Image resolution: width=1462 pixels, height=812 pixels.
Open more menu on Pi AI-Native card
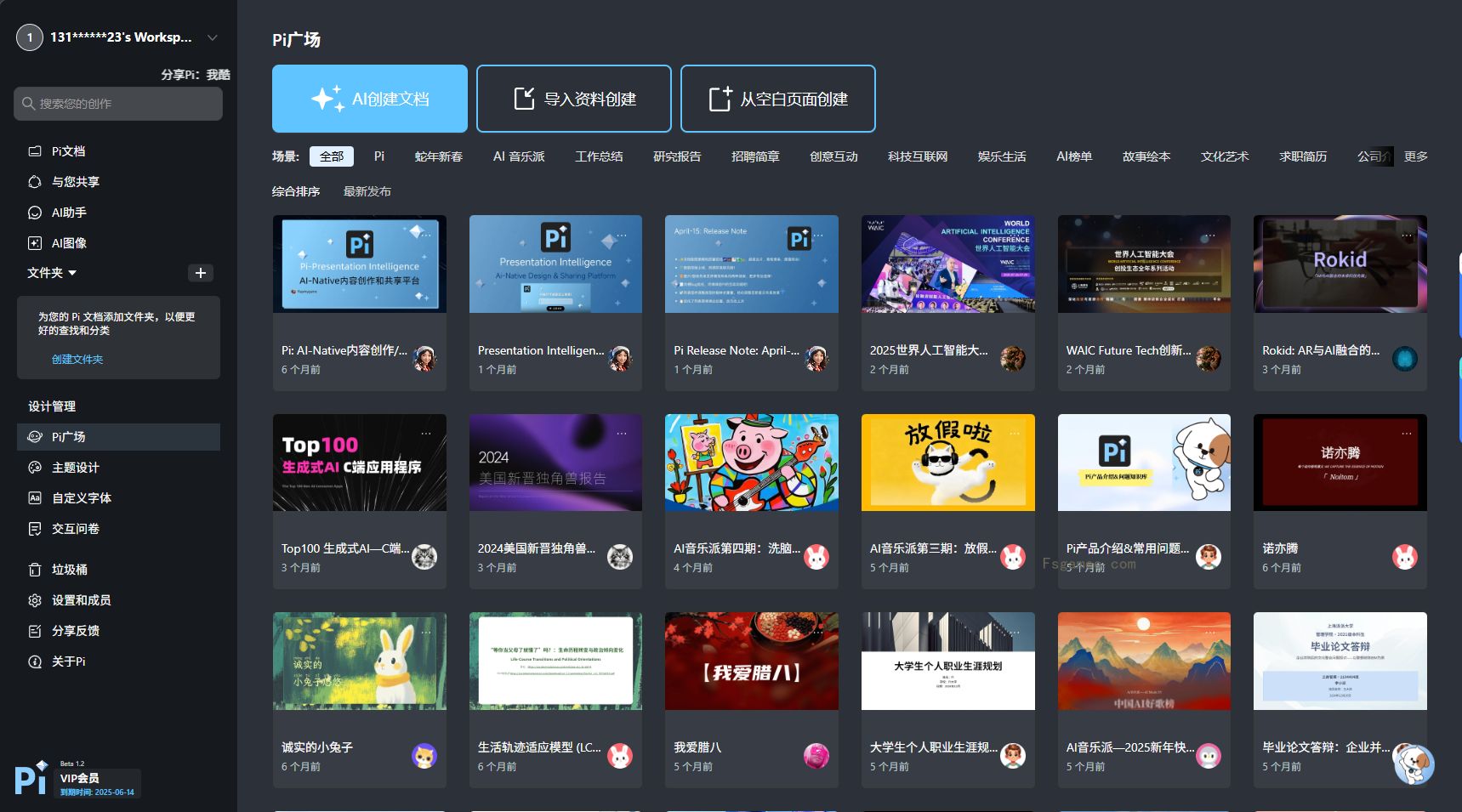pyautogui.click(x=426, y=236)
